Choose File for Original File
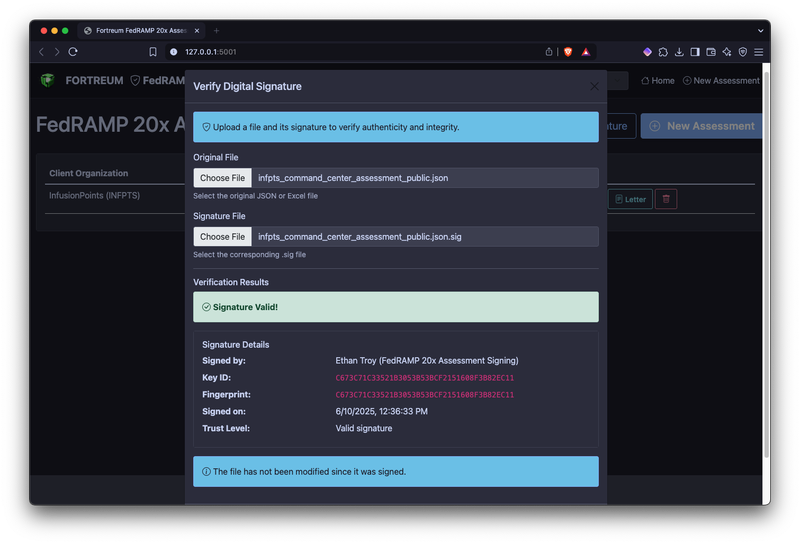Screen dimensions: 800x544 [222, 178]
